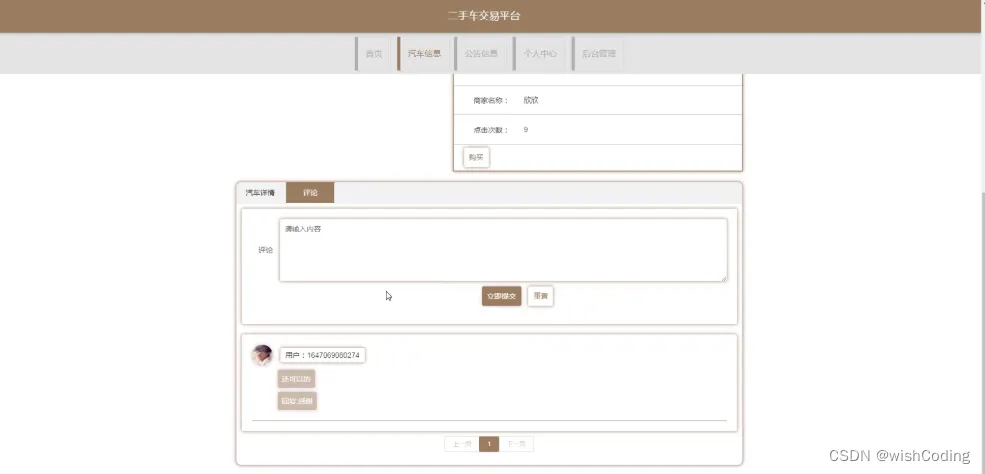Focus the comment text area

[x=503, y=250]
